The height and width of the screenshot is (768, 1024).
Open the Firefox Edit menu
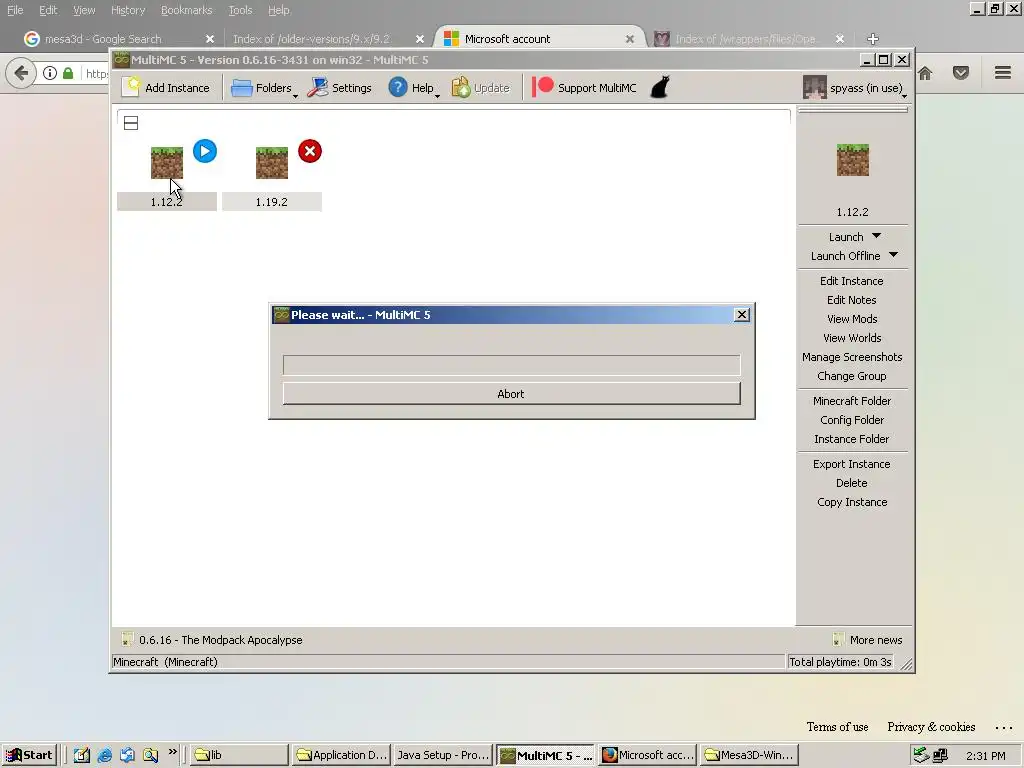48,10
